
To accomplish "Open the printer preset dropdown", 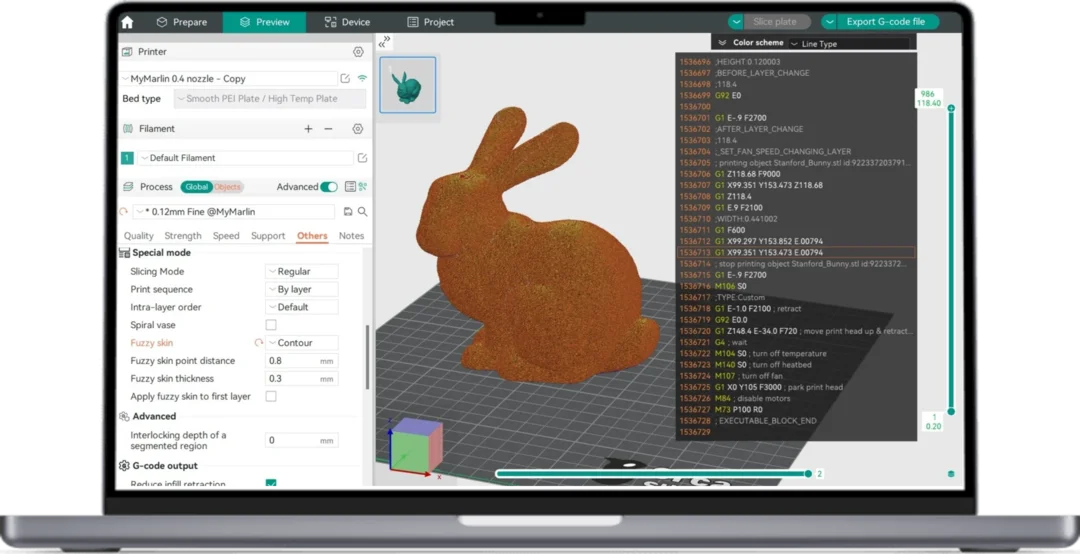I will coord(229,79).
